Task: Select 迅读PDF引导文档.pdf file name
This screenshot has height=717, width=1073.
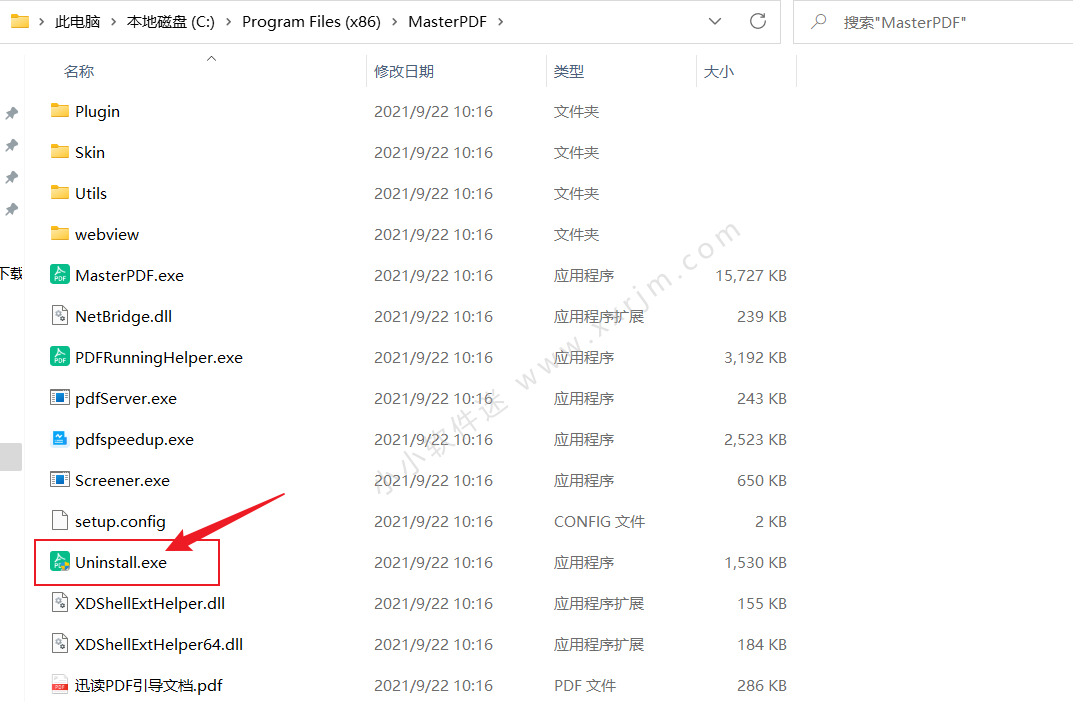Action: (x=148, y=686)
